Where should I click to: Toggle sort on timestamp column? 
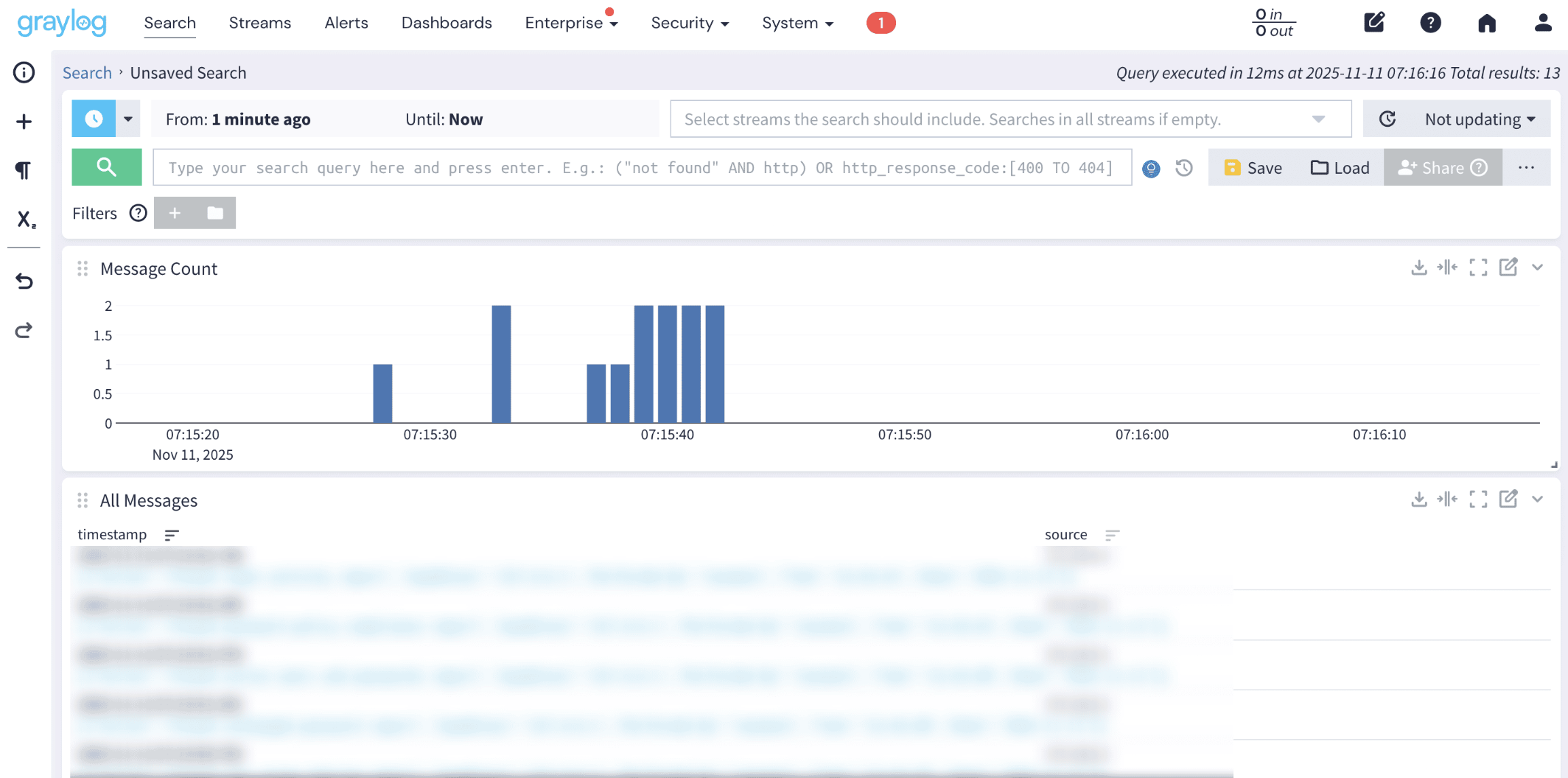[172, 535]
